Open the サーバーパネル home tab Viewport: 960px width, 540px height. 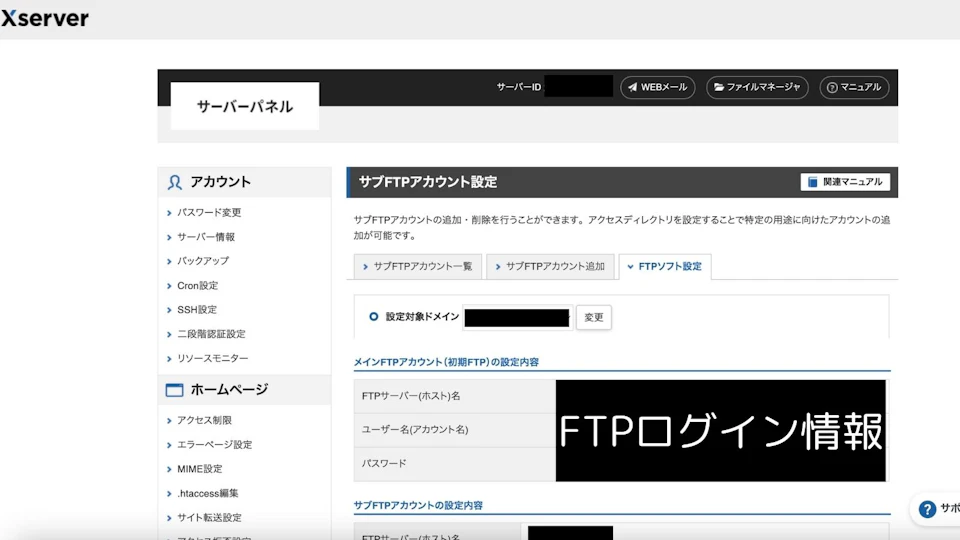coord(245,107)
